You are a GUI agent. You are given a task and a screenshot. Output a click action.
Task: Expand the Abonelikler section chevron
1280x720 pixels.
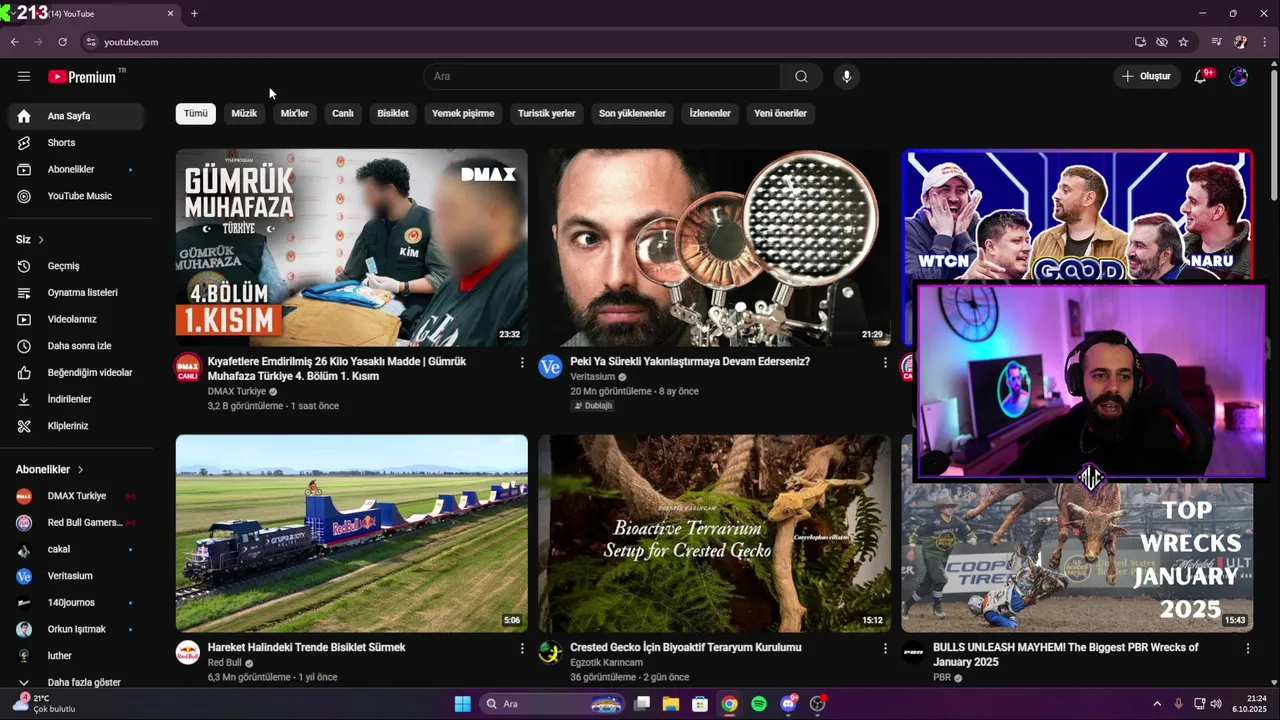(x=80, y=470)
